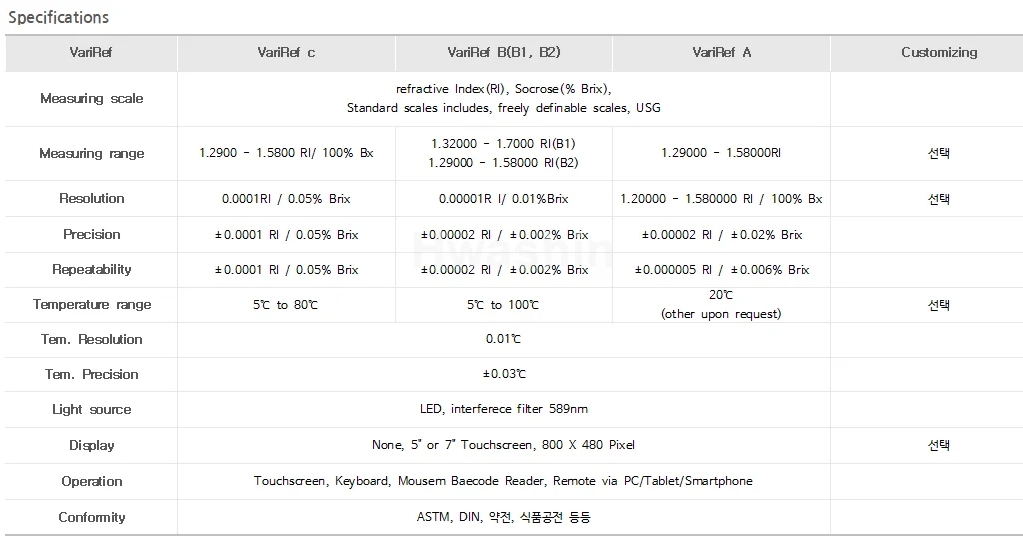This screenshot has height=553, width=1023.
Task: Select the LED, interferece filter 589nm cell
Action: point(504,409)
